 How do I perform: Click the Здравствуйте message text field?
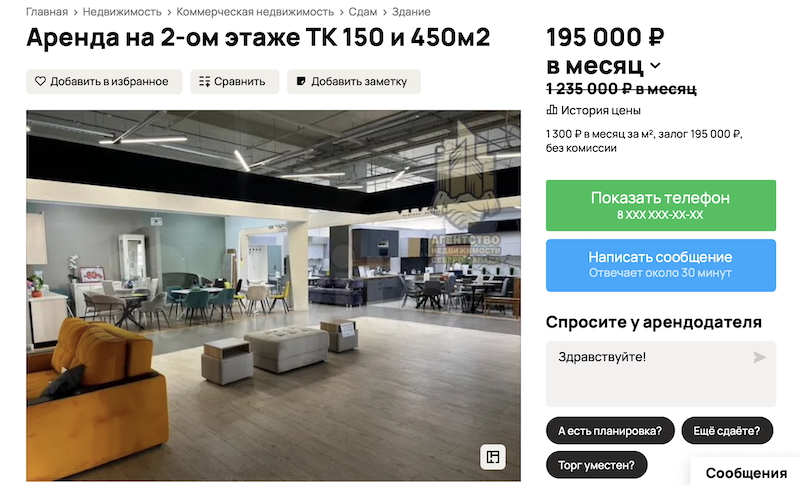[x=661, y=374]
